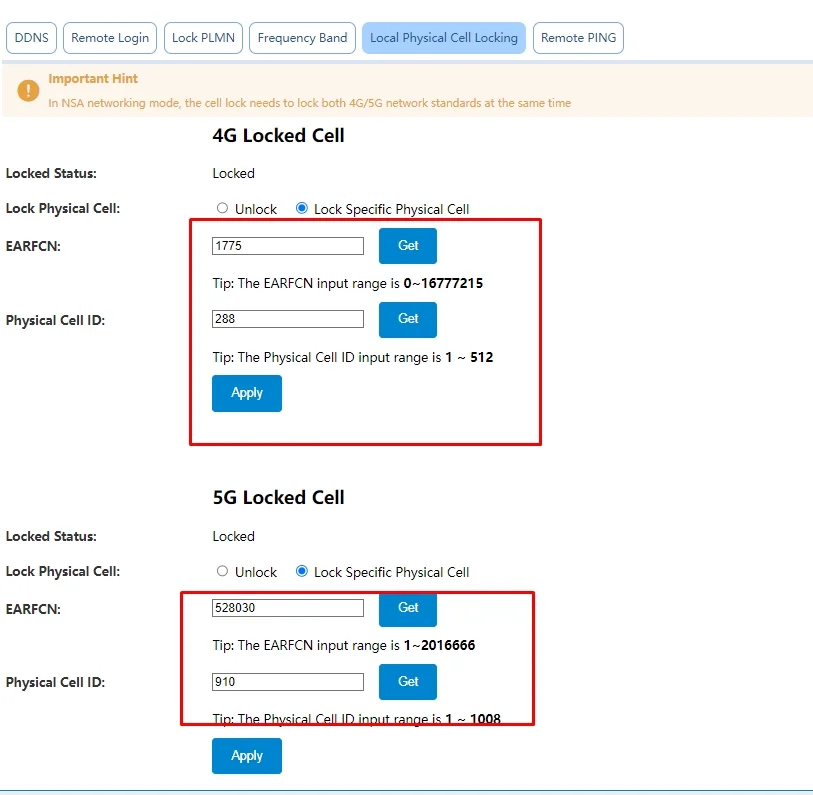Click the Important Hint title text
Screen dimensions: 813x795
point(93,79)
